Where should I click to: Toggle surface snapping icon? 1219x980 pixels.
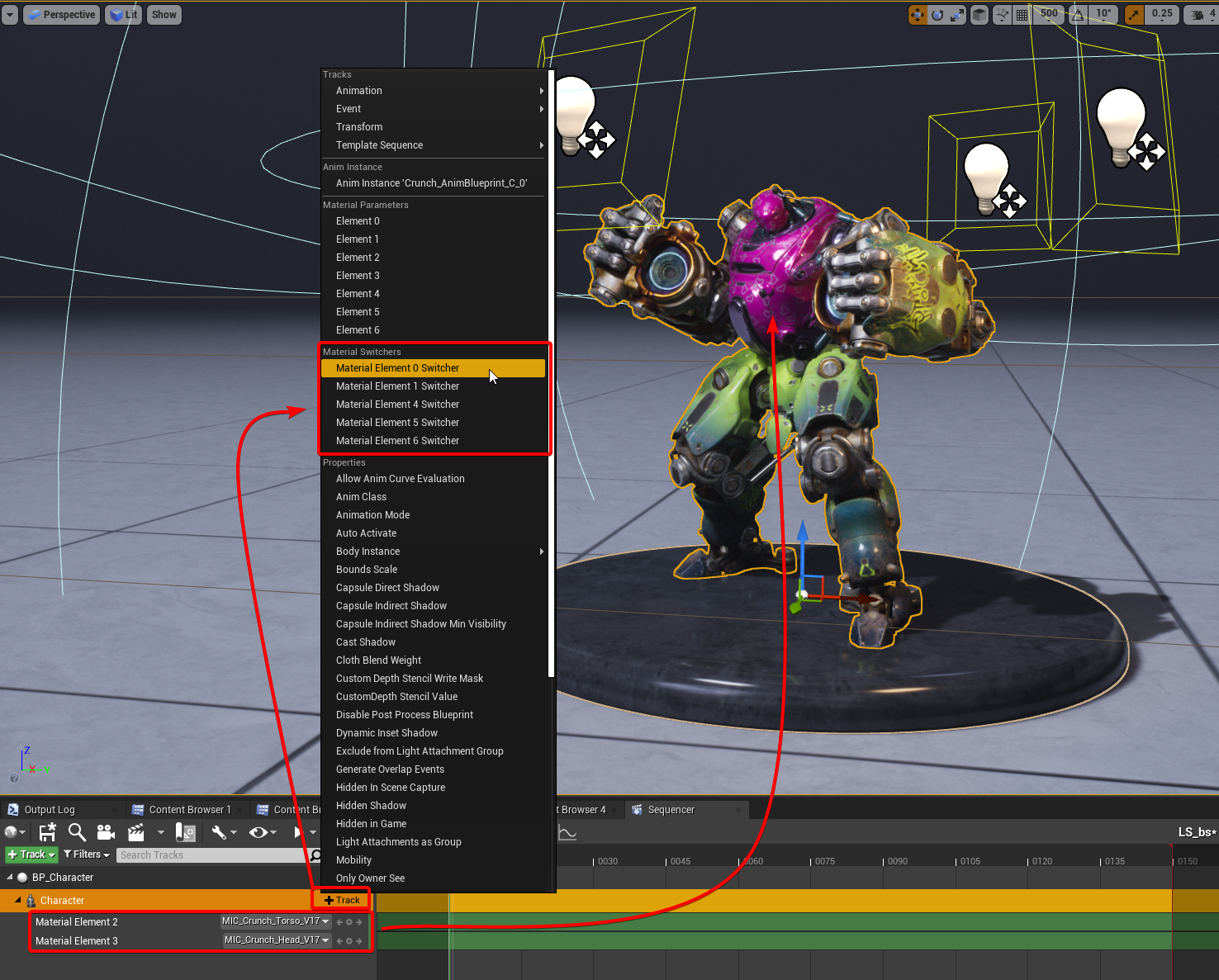pyautogui.click(x=1002, y=15)
